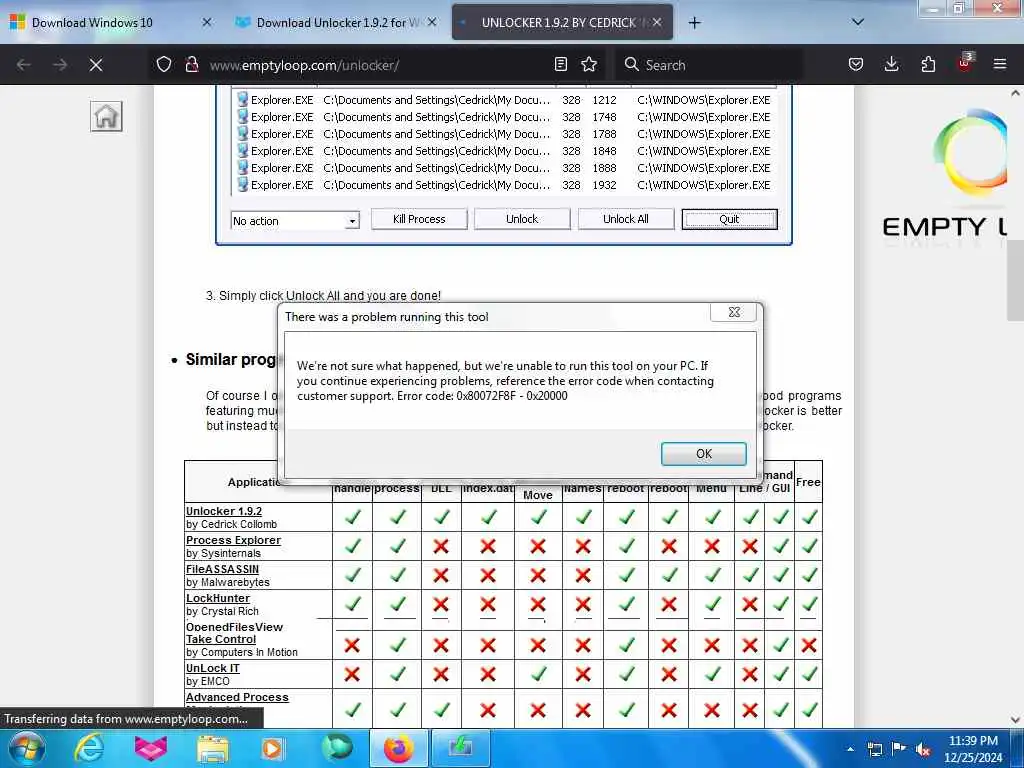Open the OpenedFilesView link
Screen dimensions: 1024x768
click(234, 627)
